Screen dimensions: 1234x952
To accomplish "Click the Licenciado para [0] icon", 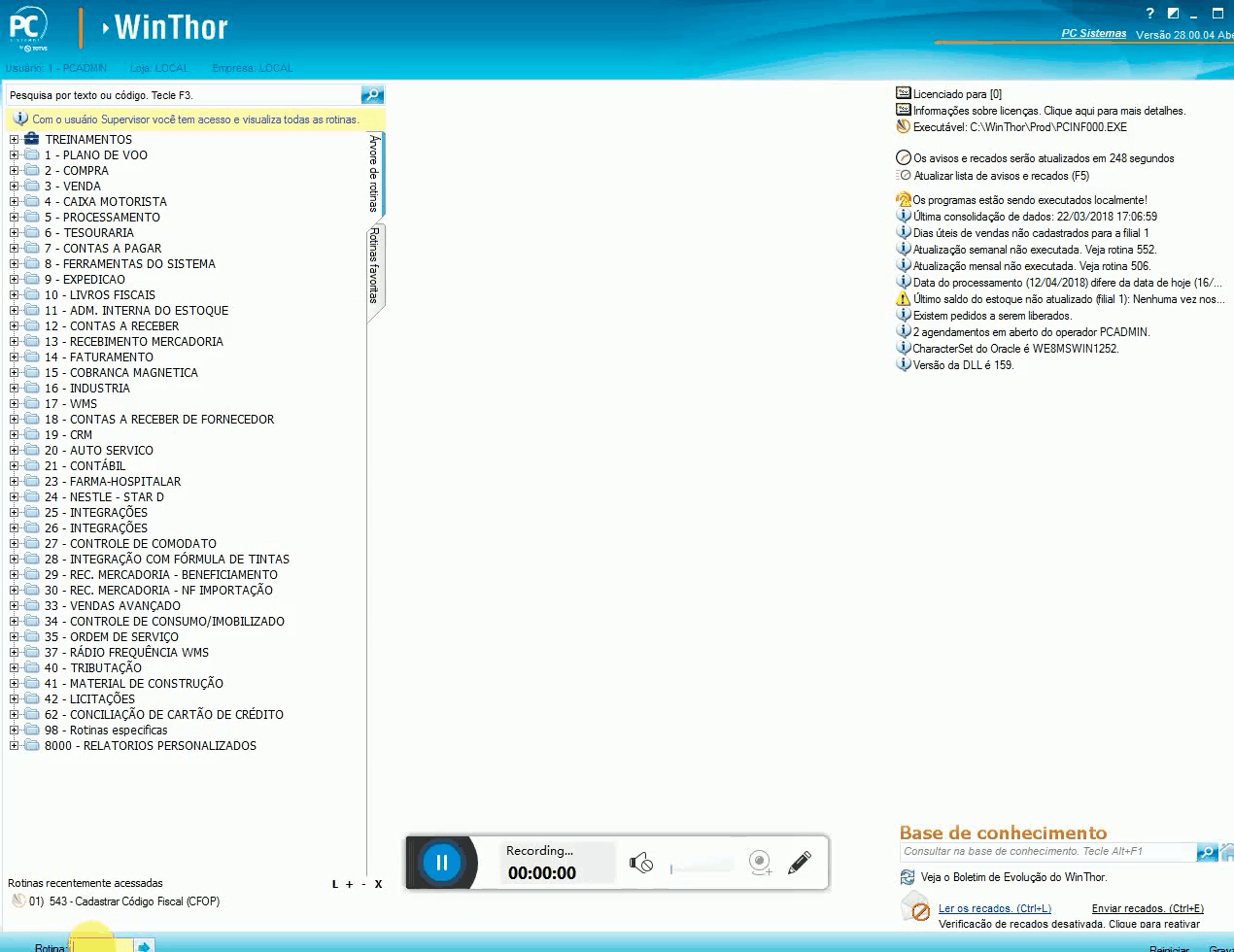I will (x=903, y=93).
